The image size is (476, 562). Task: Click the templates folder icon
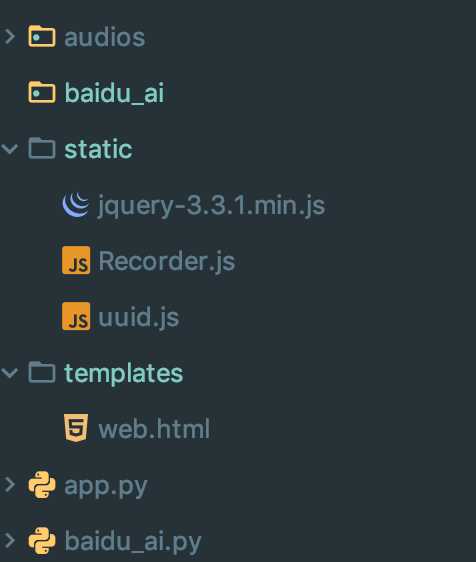(42, 372)
